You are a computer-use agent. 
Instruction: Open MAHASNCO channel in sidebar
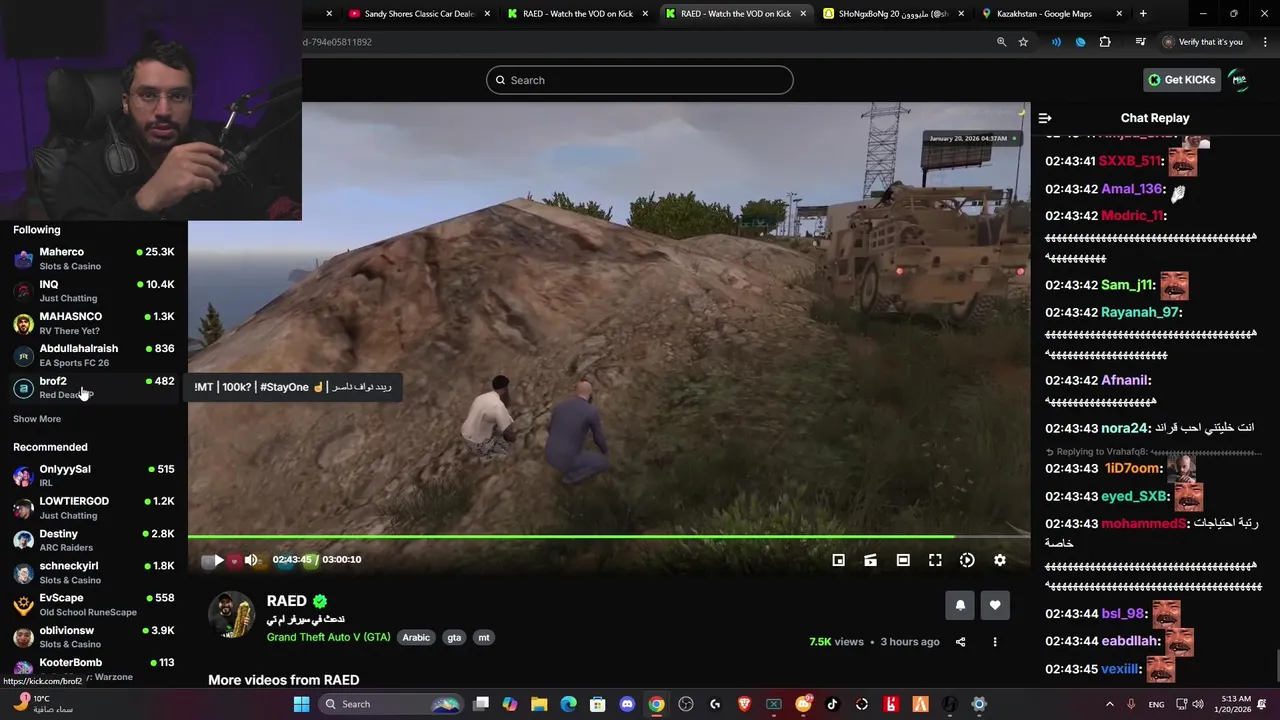point(94,323)
